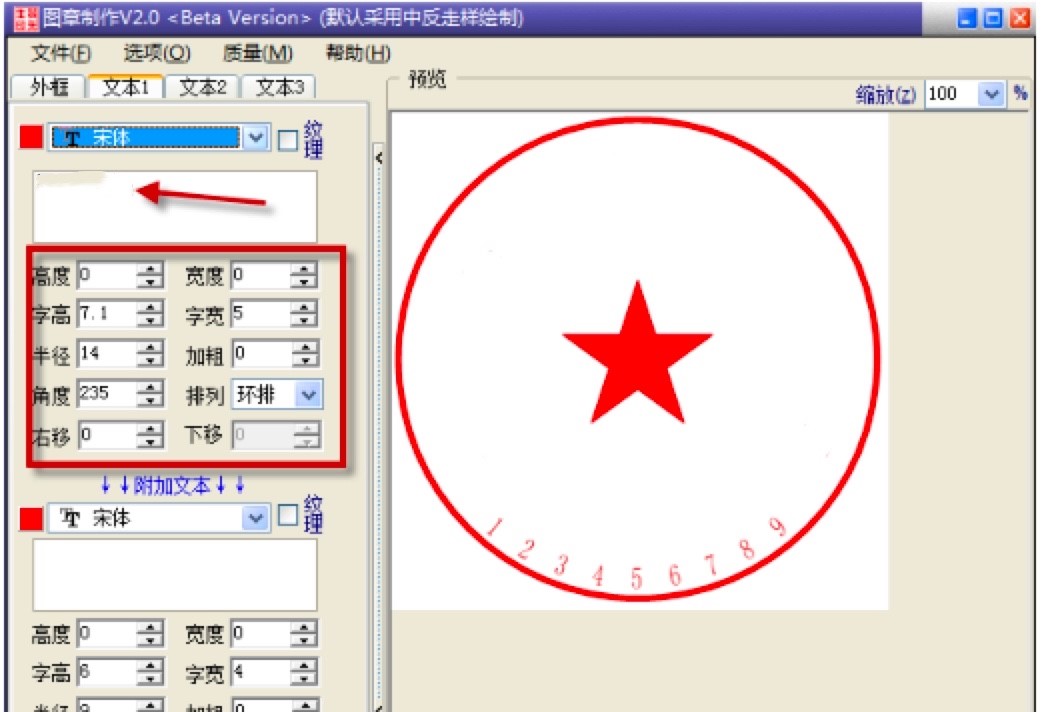Image resolution: width=1042 pixels, height=712 pixels.
Task: Switch to the 文本2 tab
Action: tap(203, 87)
